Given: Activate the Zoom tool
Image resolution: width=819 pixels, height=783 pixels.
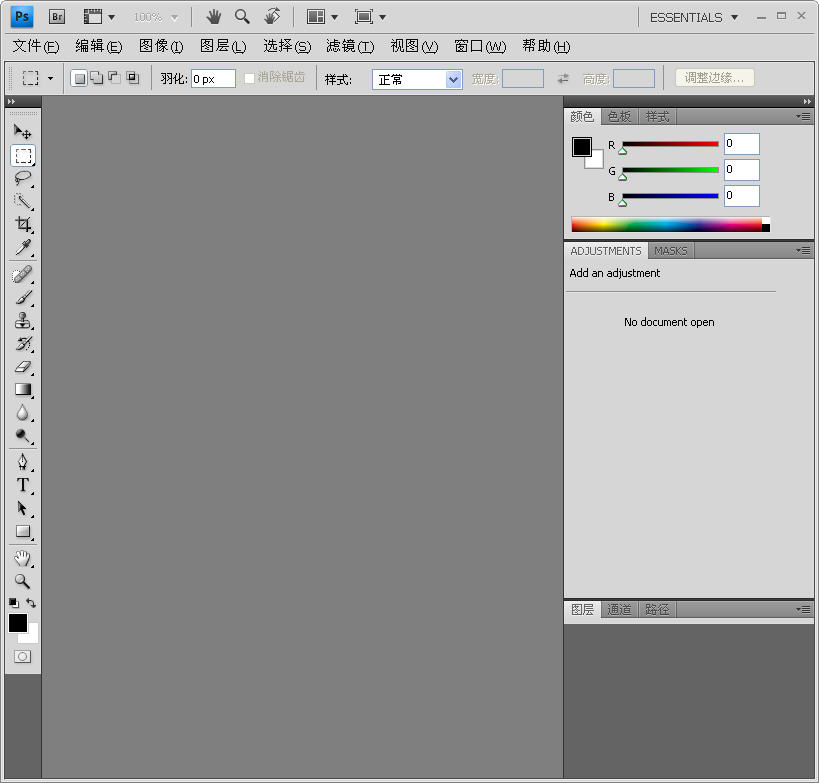Looking at the screenshot, I should point(22,579).
